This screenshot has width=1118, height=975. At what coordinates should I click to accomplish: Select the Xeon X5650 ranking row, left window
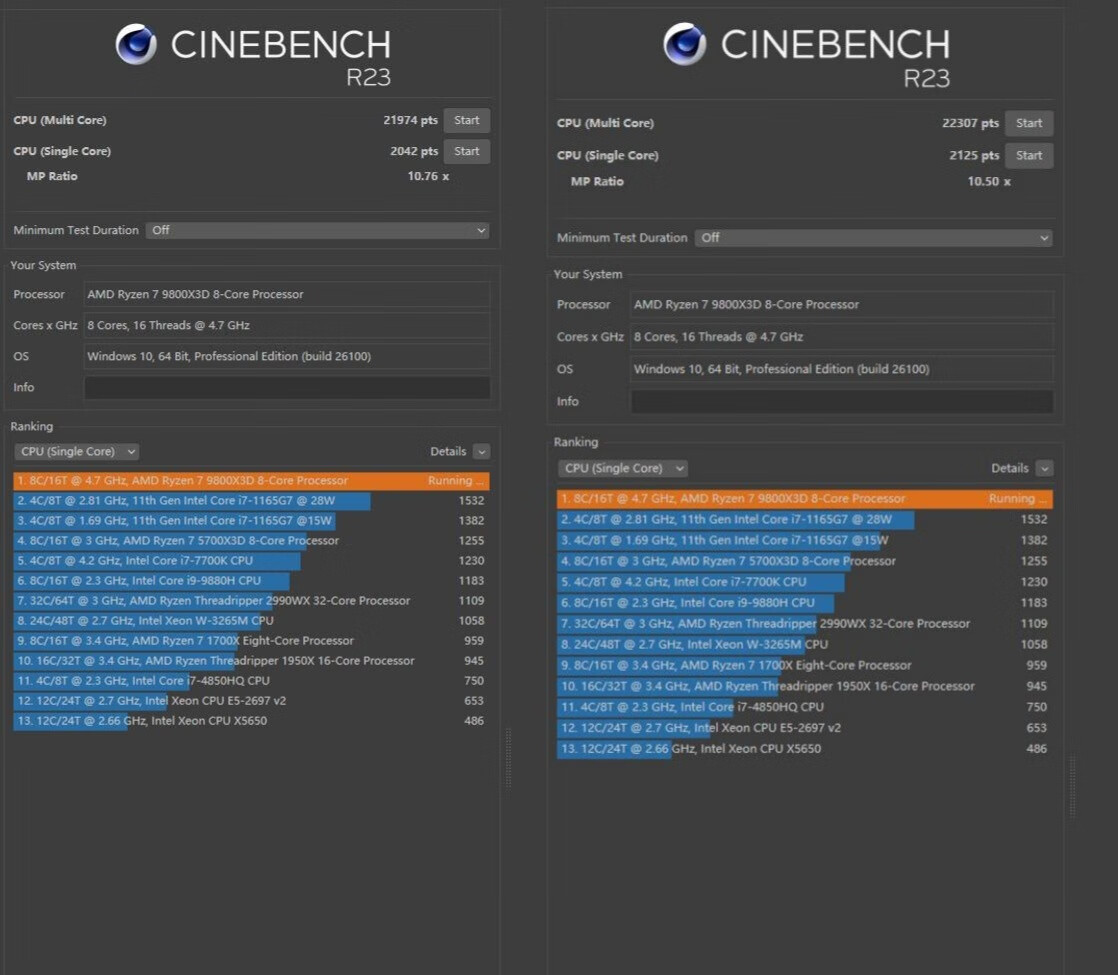point(251,720)
